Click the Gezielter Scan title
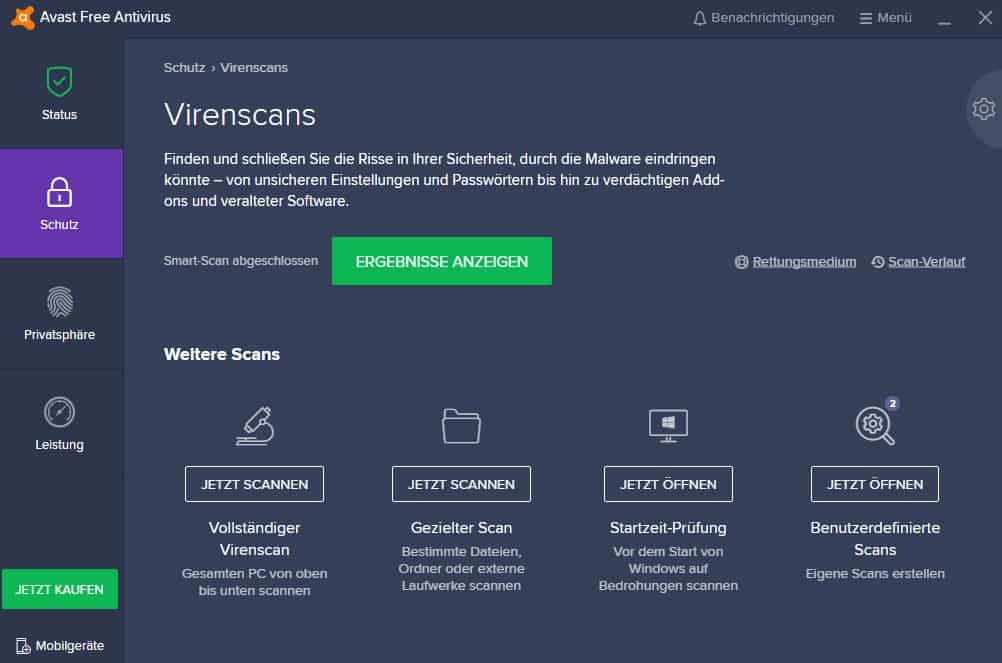This screenshot has width=1002, height=663. pos(461,528)
